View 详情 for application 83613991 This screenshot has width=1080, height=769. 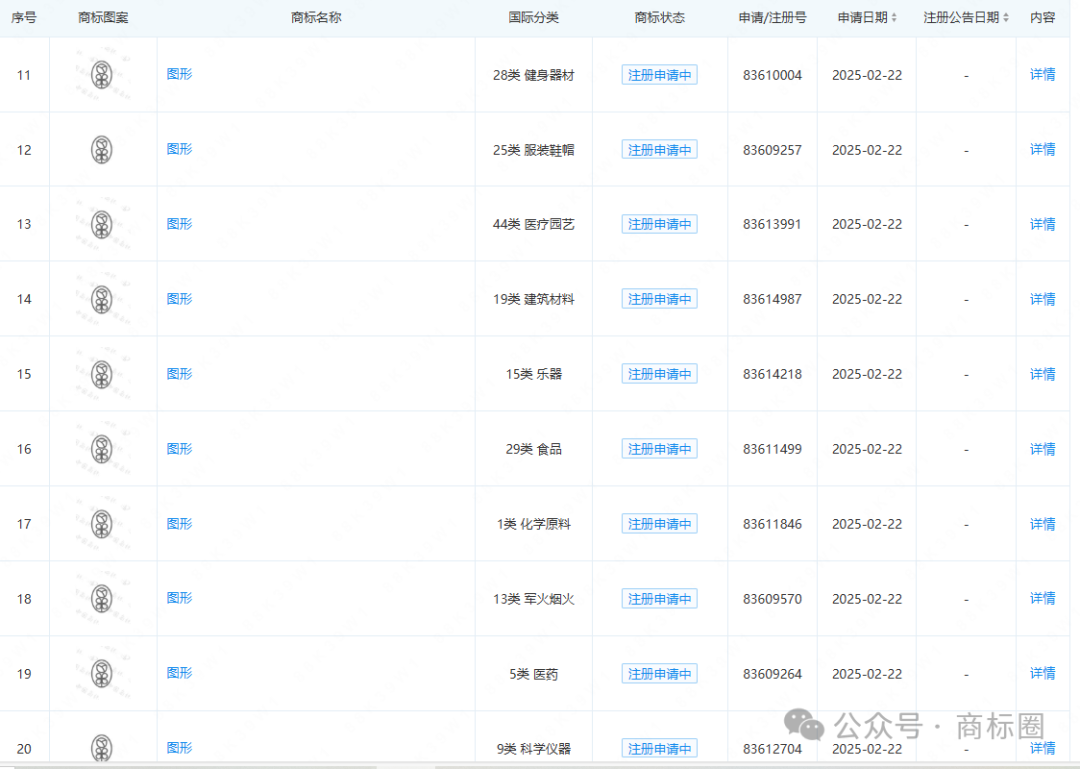(x=1042, y=224)
